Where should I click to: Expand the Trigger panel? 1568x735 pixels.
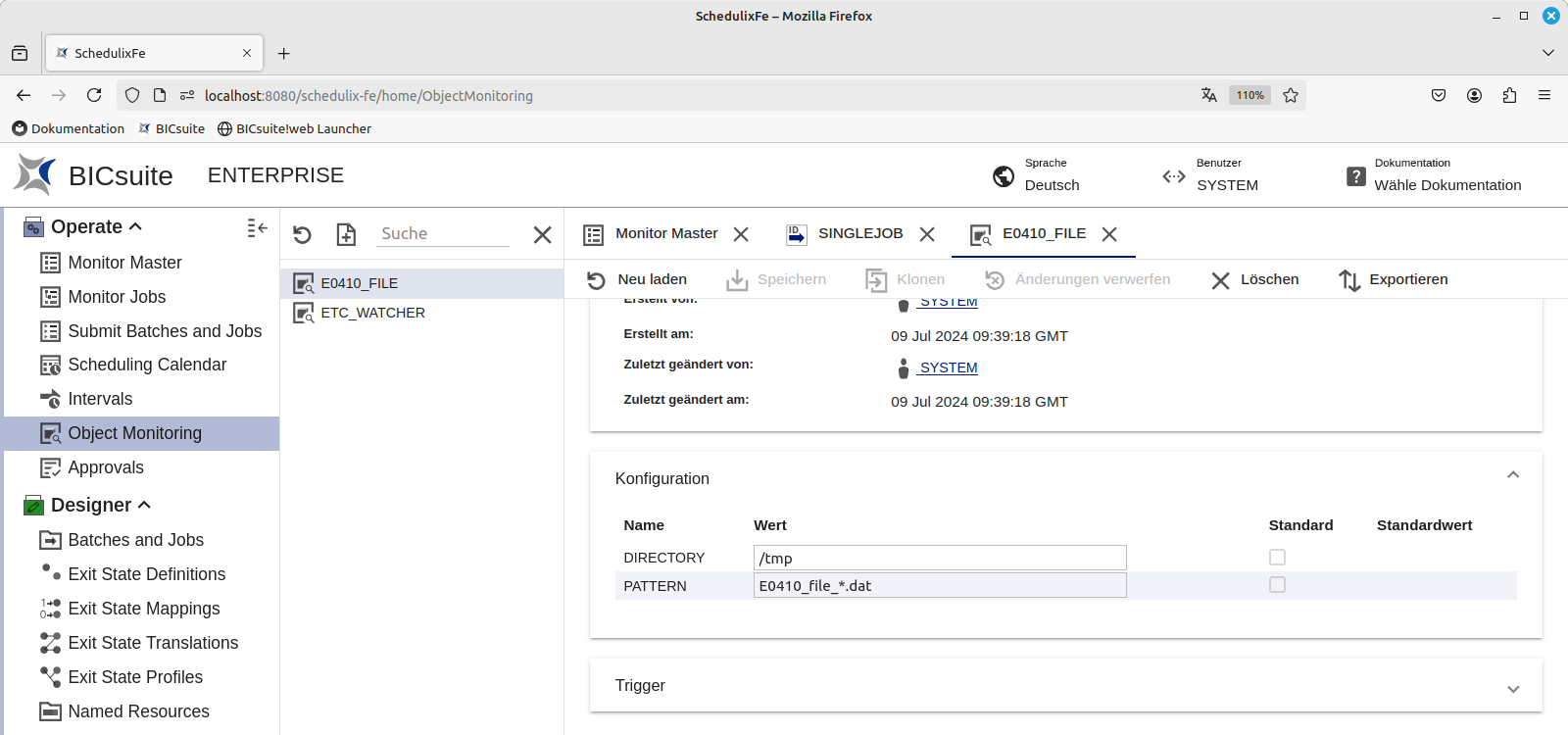pyautogui.click(x=1513, y=689)
